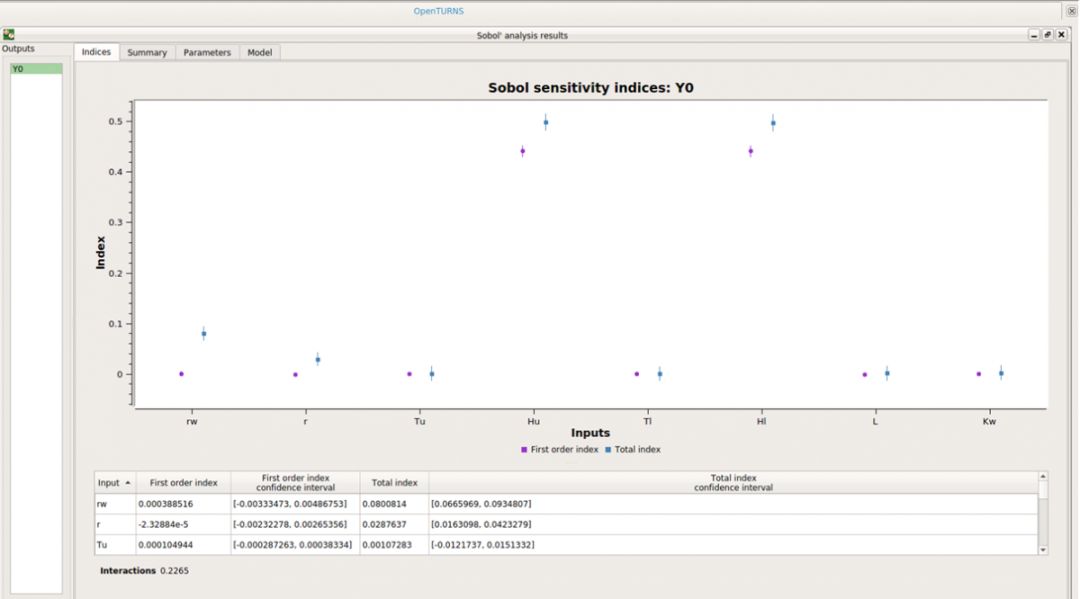
Task: Select the cell with value 0.000388516
Action: coord(183,504)
